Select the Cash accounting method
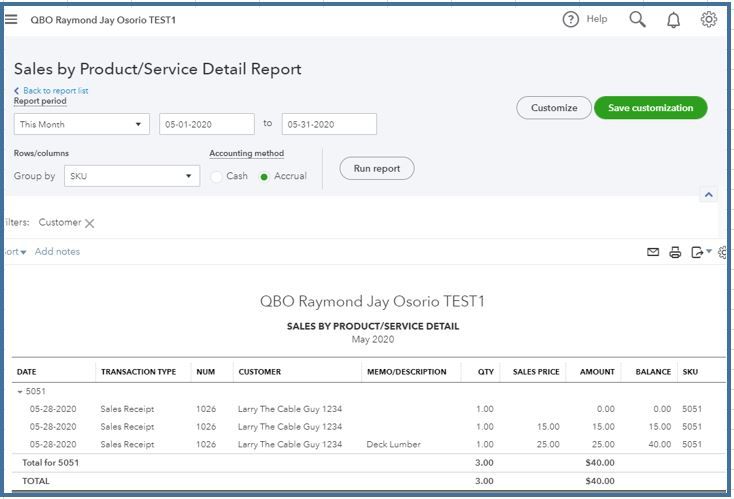734x499 pixels. pyautogui.click(x=218, y=177)
